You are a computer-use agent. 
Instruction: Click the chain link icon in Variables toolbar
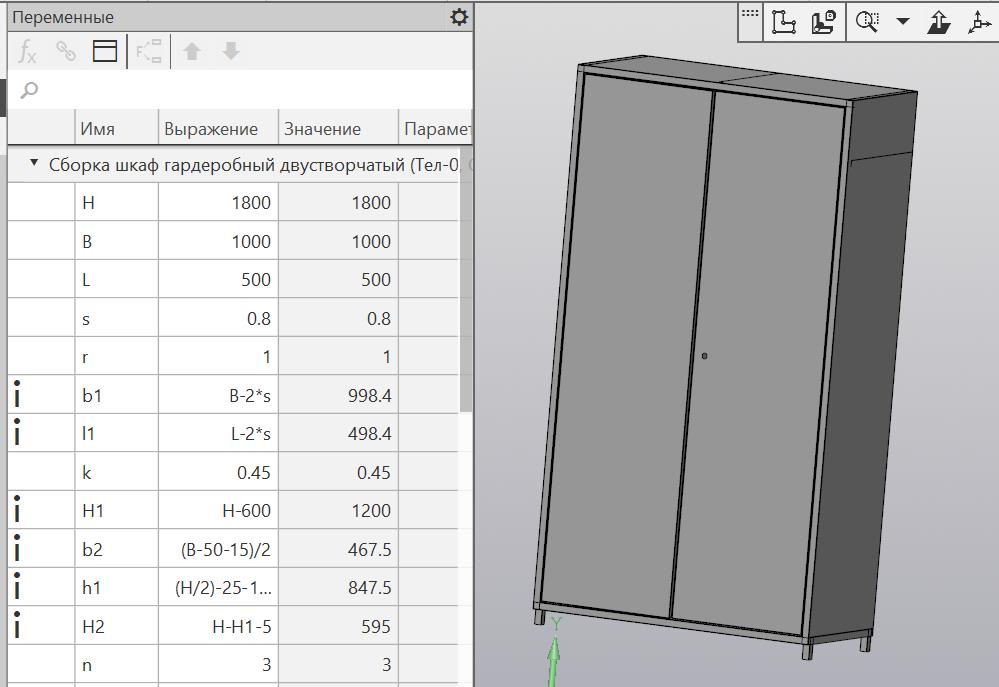[66, 51]
